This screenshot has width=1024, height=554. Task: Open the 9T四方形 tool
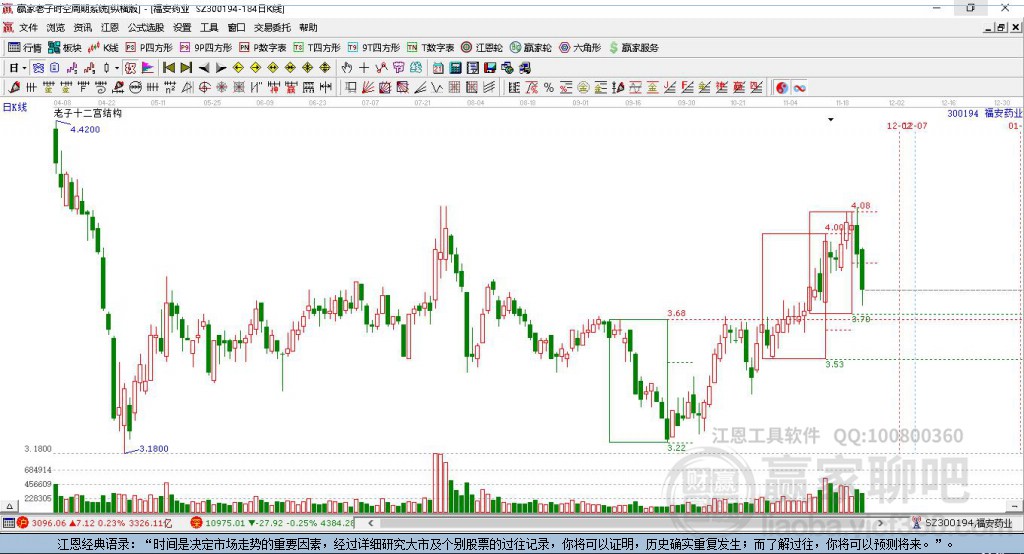pos(374,48)
